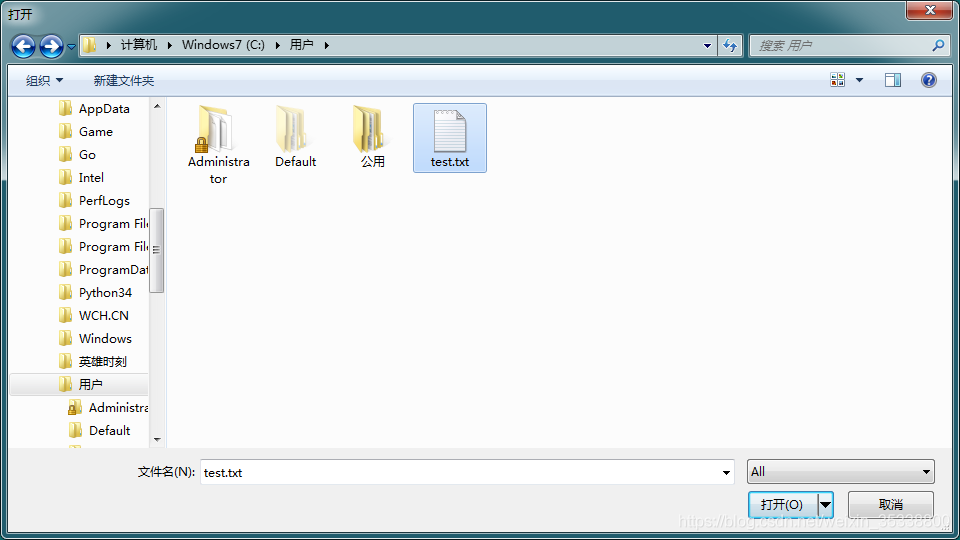Click the Python34 folder icon in tree
Viewport: 960px width, 540px height.
click(66, 293)
